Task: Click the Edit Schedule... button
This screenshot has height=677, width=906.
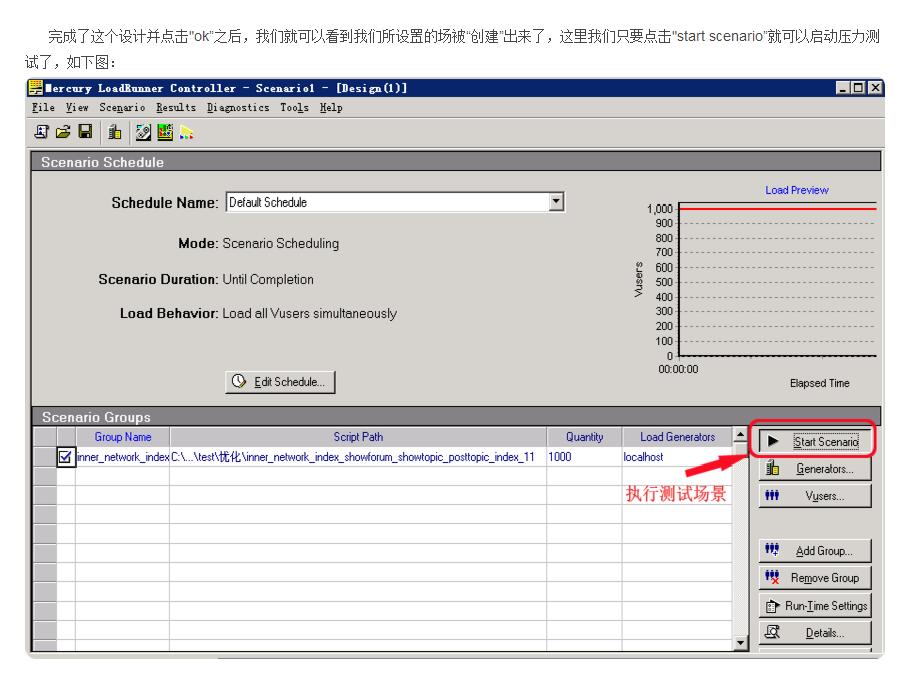Action: 280,382
